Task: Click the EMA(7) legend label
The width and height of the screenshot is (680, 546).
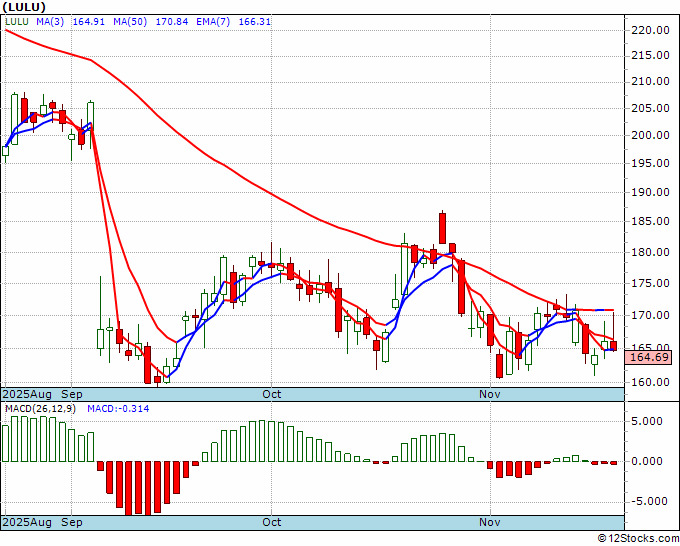Action: (213, 21)
